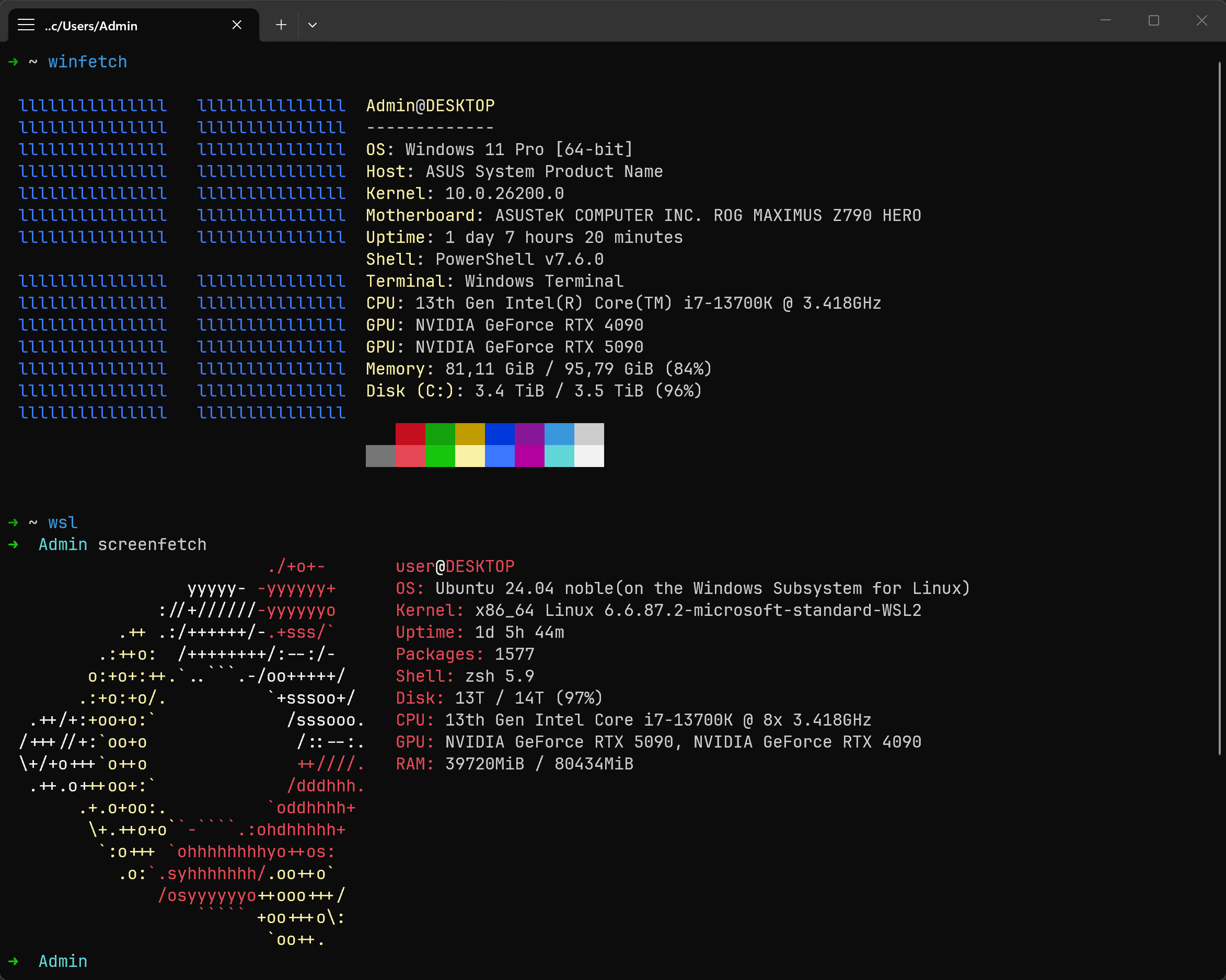Open the hamburger menu icon in the tab
1226x980 pixels.
coord(26,25)
